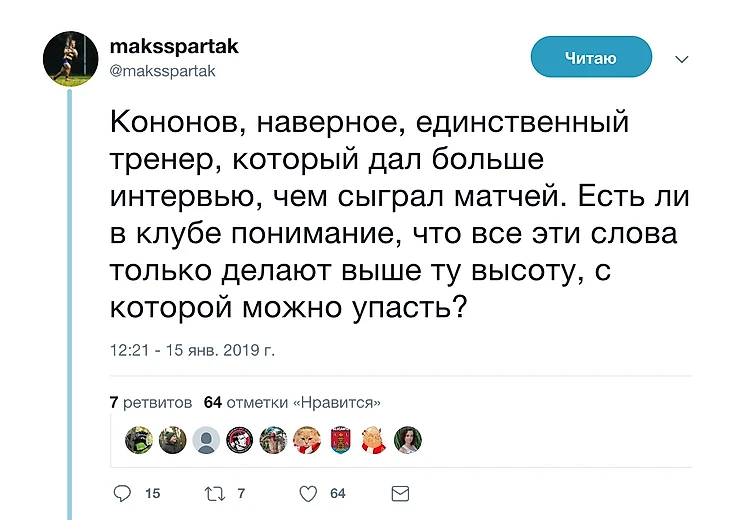This screenshot has width=730, height=520.
Task: Open the tweet timestamp 12:21 - 15 янв. 2019
Action: (x=192, y=350)
